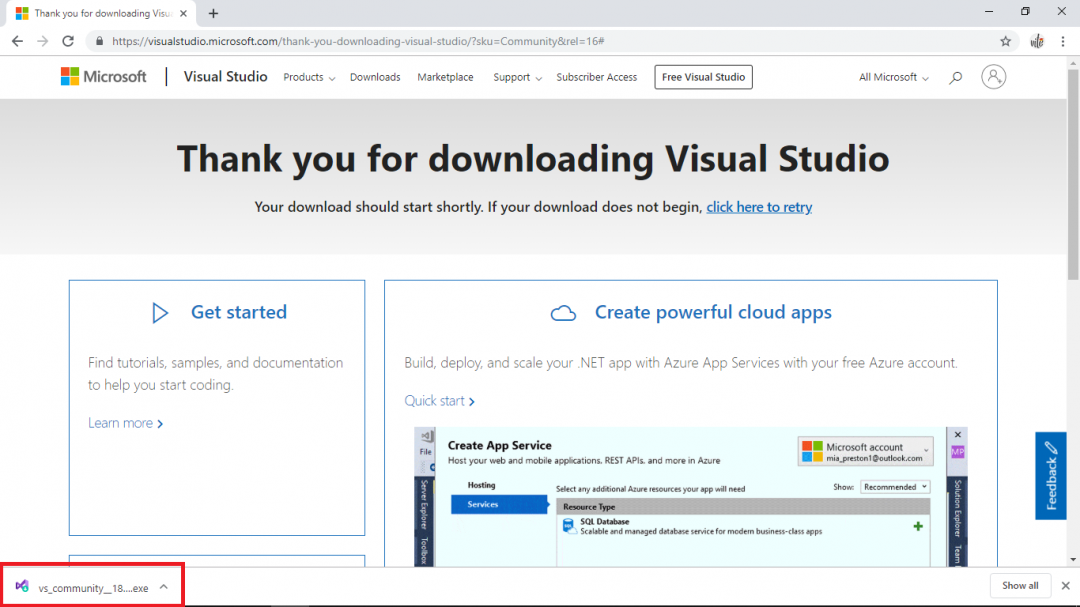Follow the Learn more link
The height and width of the screenshot is (607, 1080).
[x=125, y=423]
